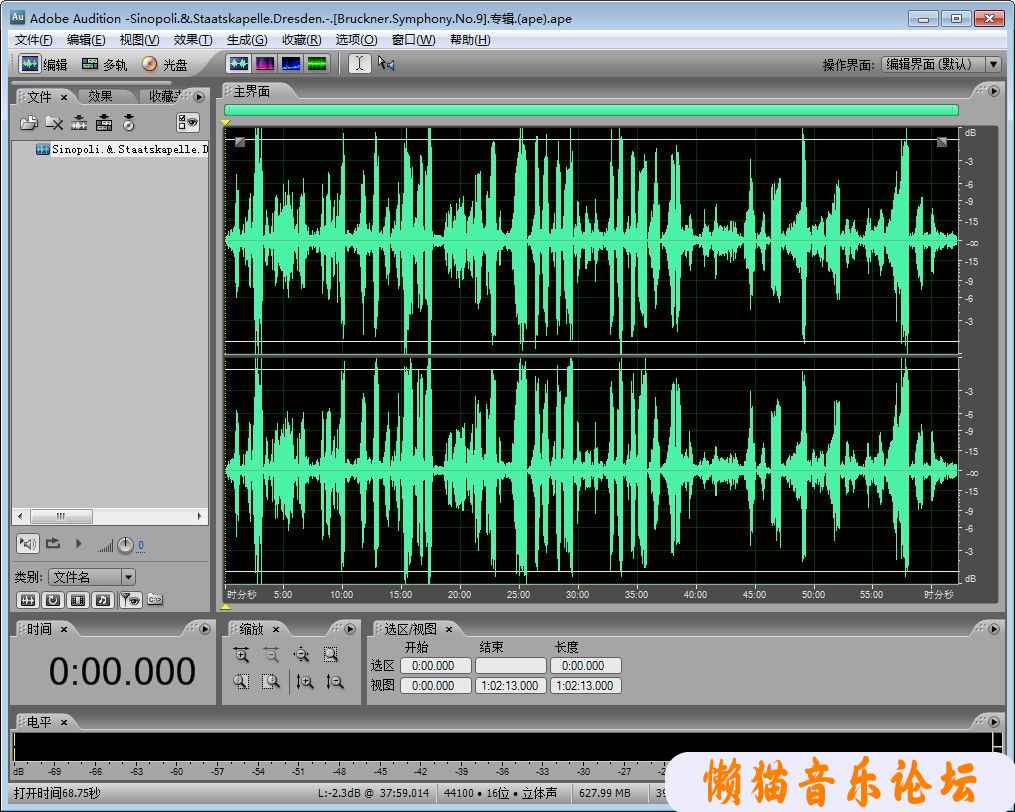This screenshot has width=1015, height=812.
Task: Click the preview volume knob
Action: coord(125,545)
